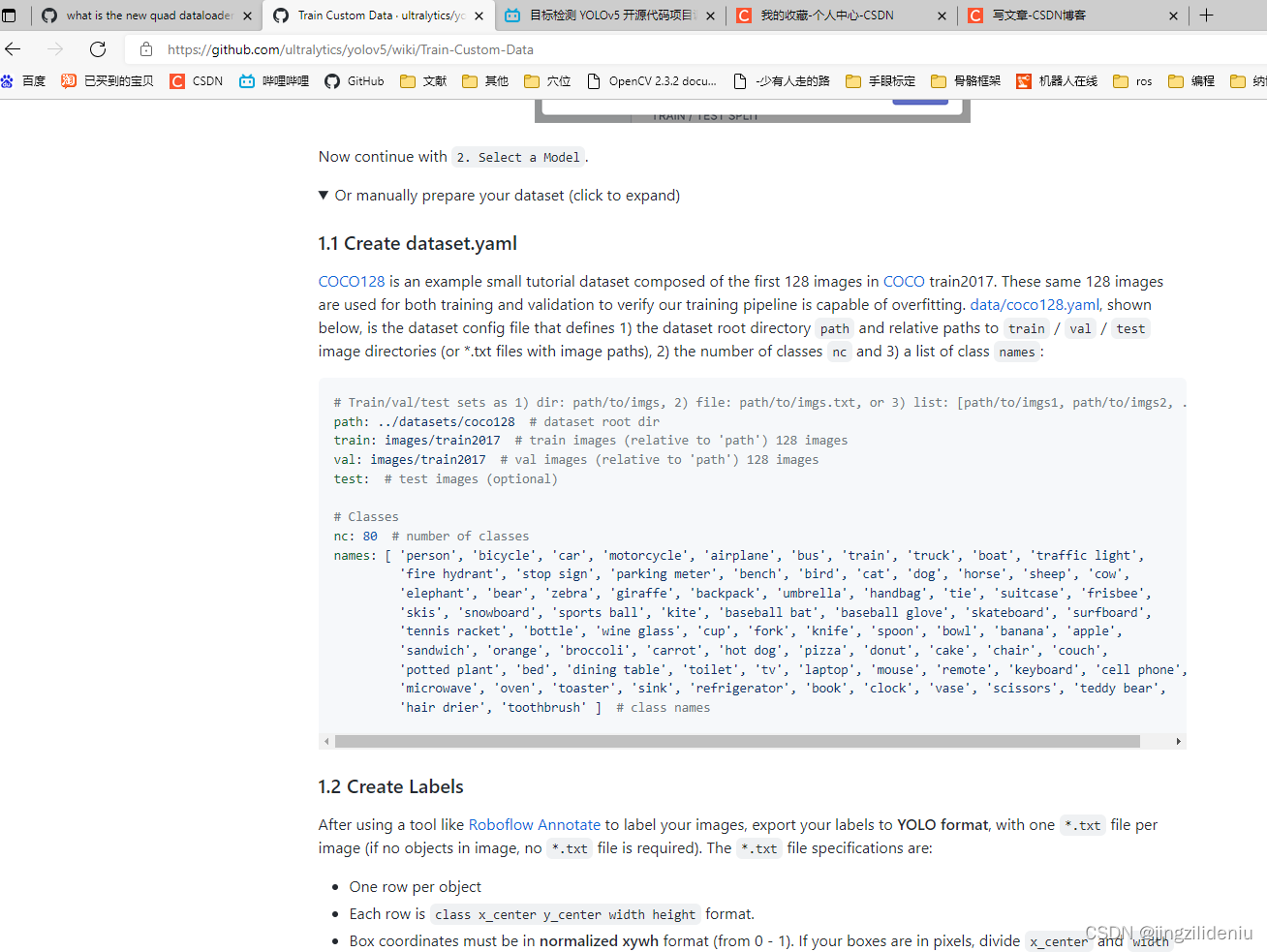Close the 'Train Custom Data' tab
The width and height of the screenshot is (1267, 952).
(479, 15)
